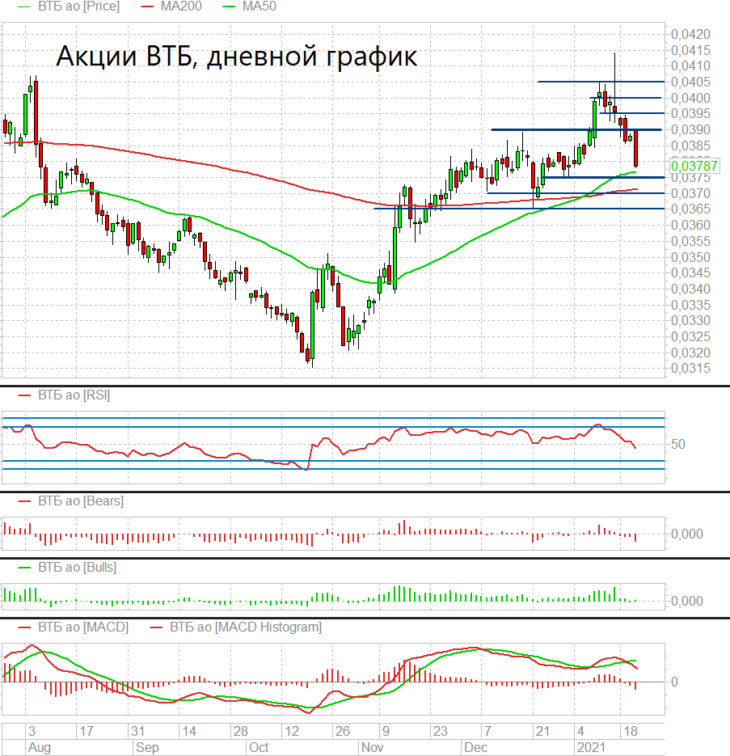
Task: Click the Aug month label
Action: coord(39,747)
